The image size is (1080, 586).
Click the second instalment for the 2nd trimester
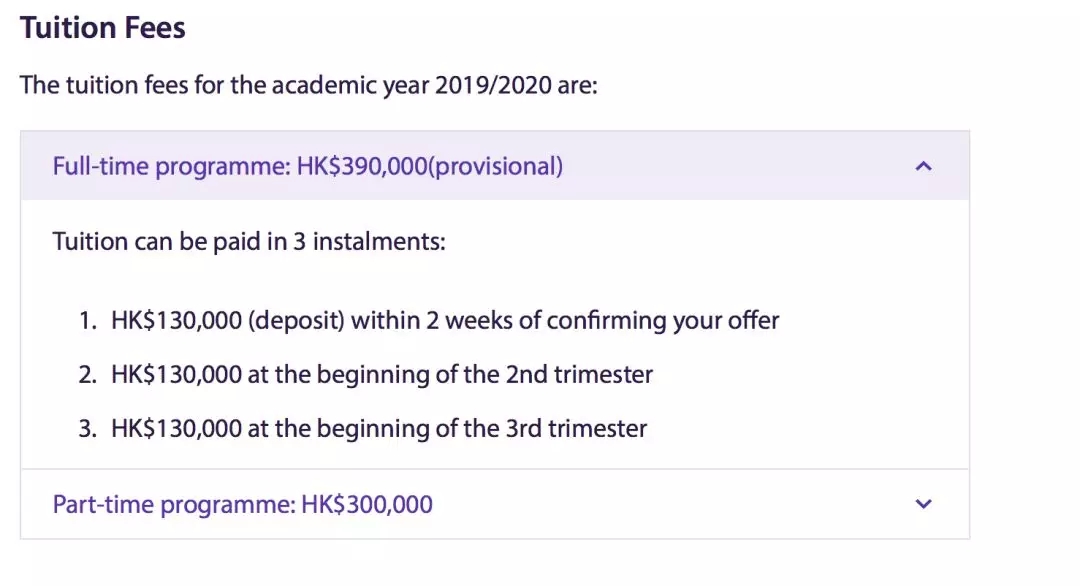(x=365, y=375)
